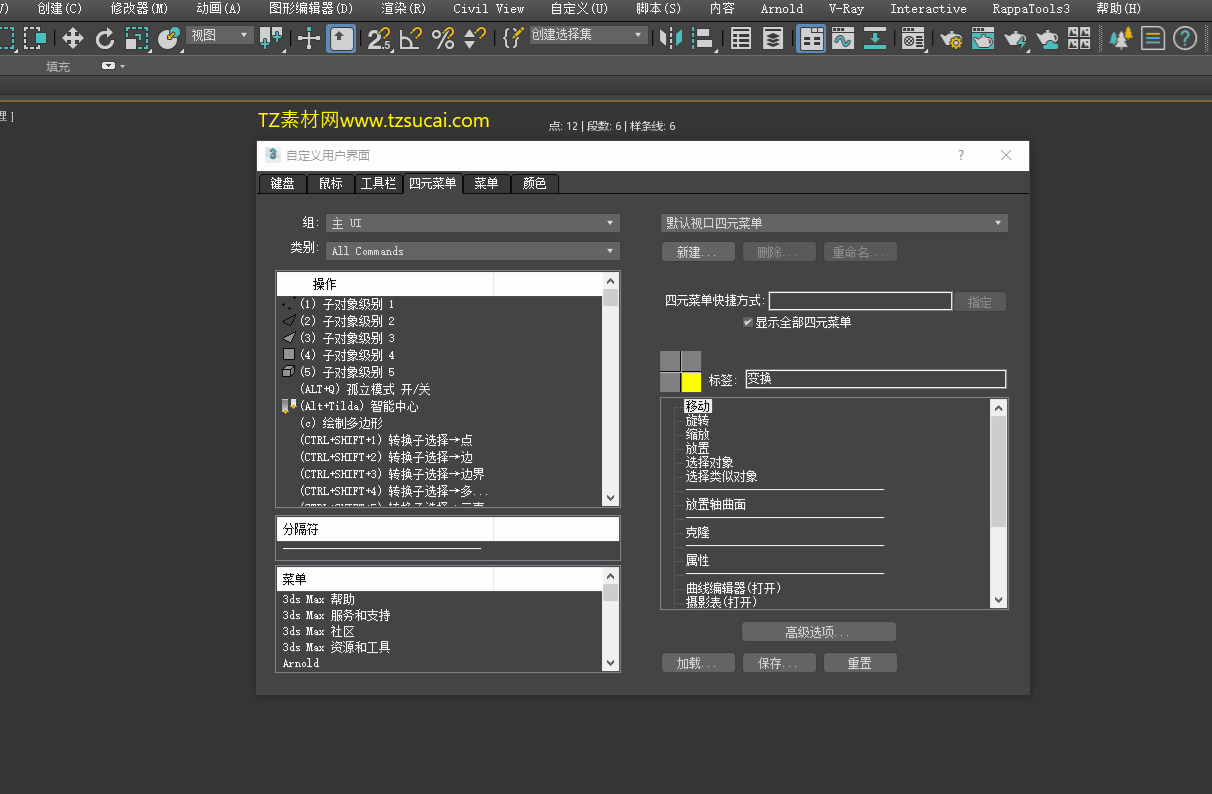Toggle the Percent Snap icon
The width and height of the screenshot is (1212, 794).
coord(443,39)
